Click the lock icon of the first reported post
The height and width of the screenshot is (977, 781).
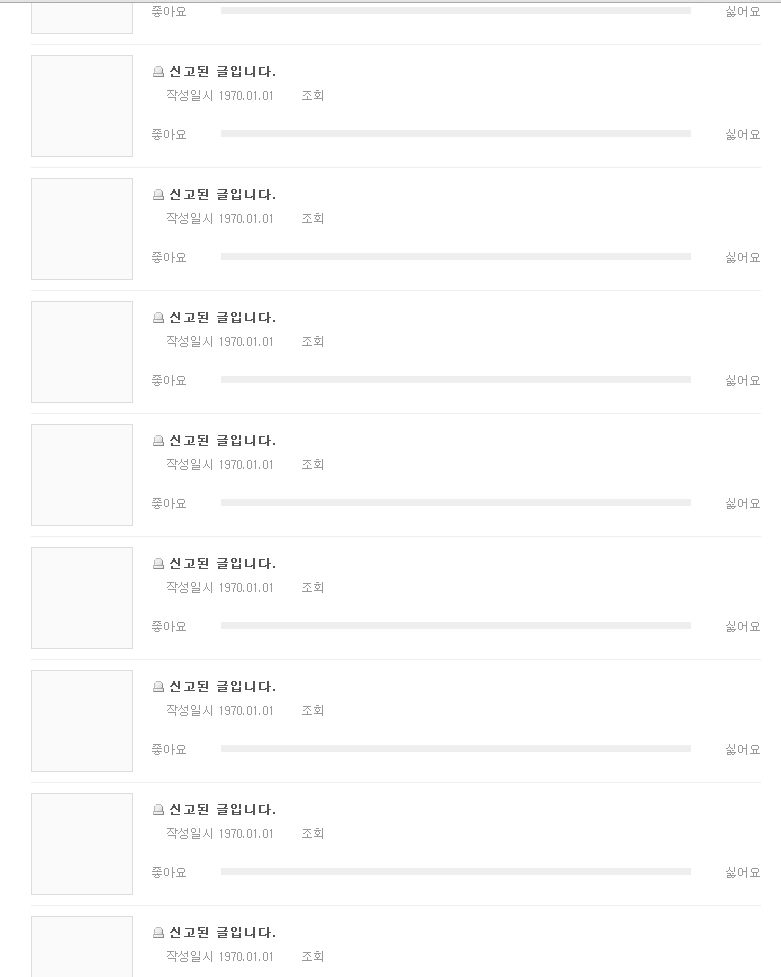[158, 72]
